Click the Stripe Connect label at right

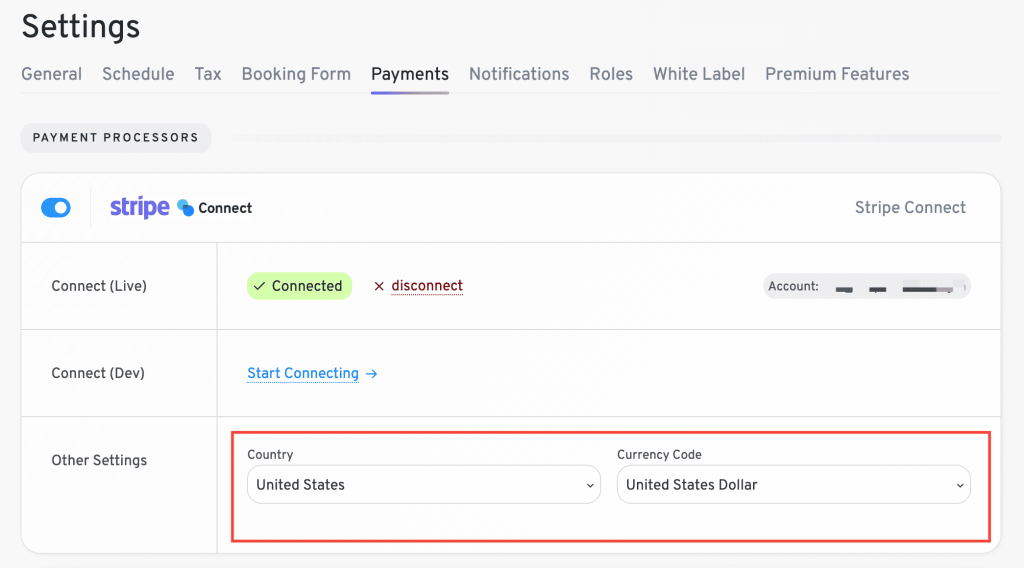910,208
